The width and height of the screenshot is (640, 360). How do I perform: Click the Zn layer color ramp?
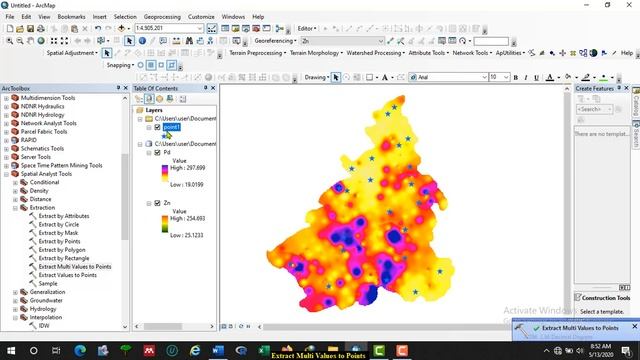click(x=165, y=224)
